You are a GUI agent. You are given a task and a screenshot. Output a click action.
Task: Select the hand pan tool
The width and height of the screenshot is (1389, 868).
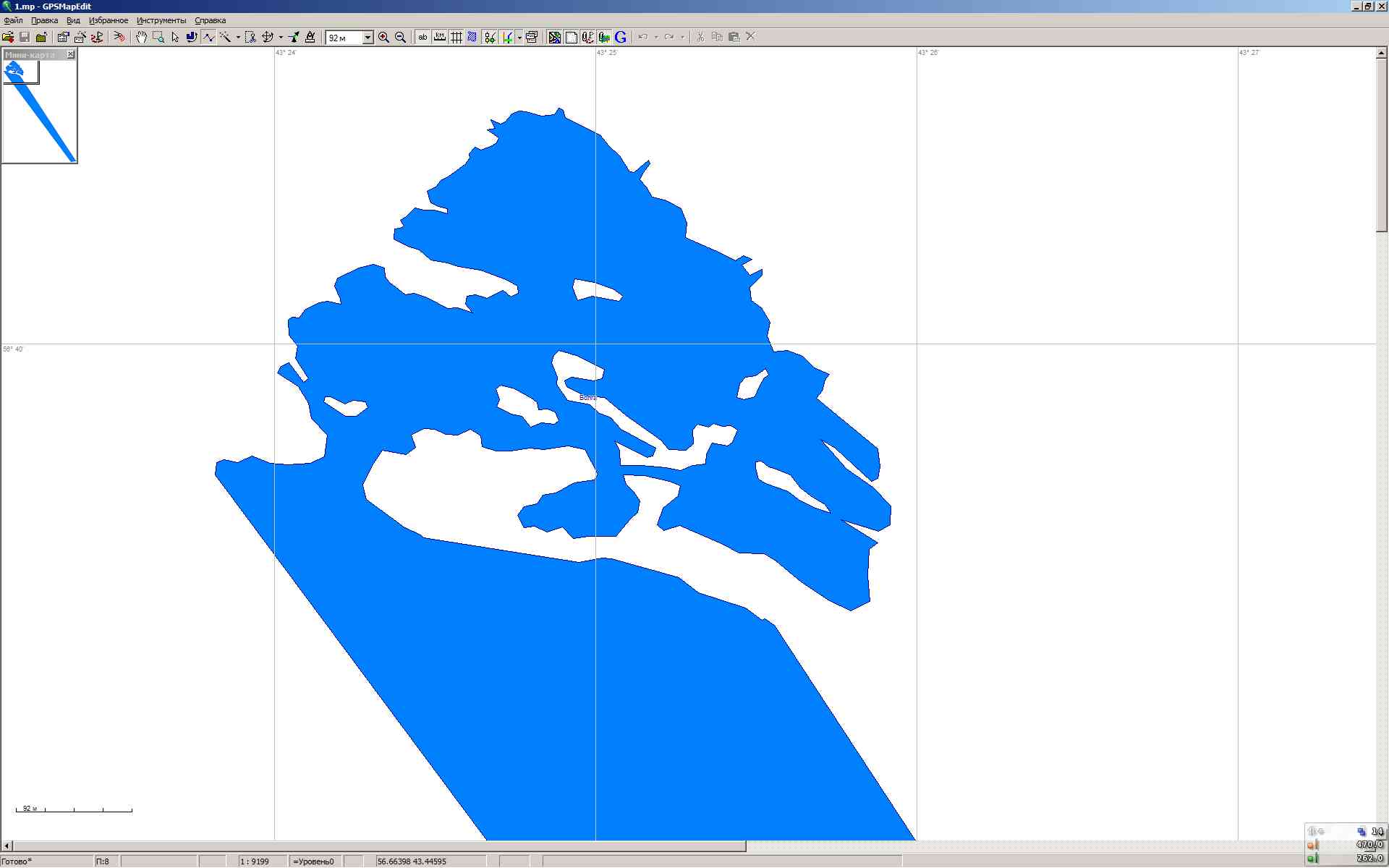tap(141, 37)
